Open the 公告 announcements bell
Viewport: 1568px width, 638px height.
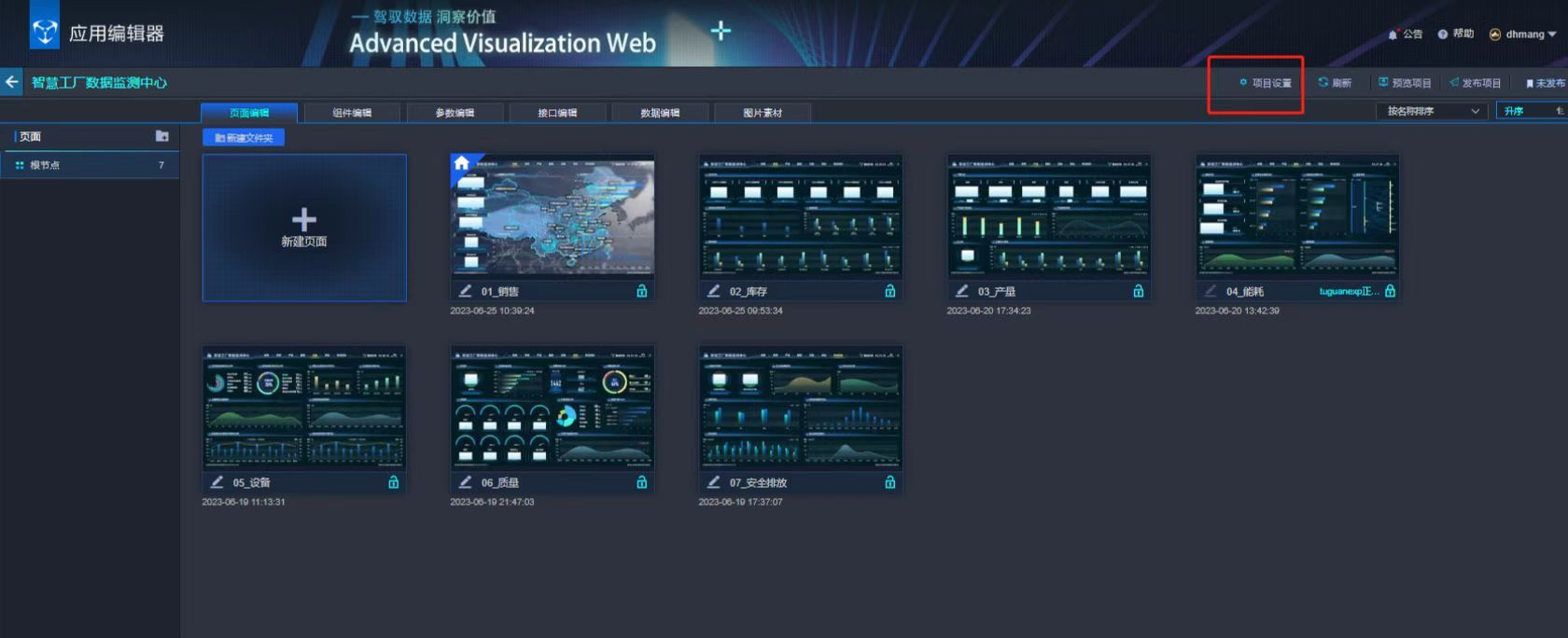pos(1393,35)
